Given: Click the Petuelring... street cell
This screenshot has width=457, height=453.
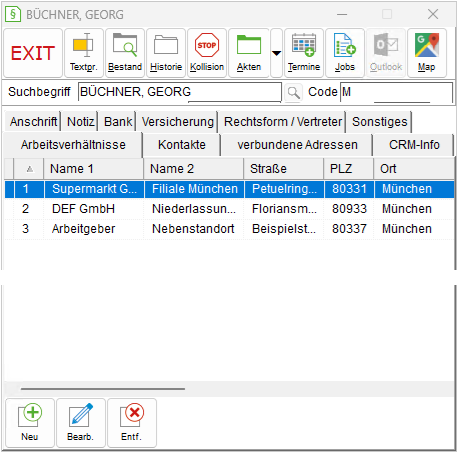Looking at the screenshot, I should (284, 189).
